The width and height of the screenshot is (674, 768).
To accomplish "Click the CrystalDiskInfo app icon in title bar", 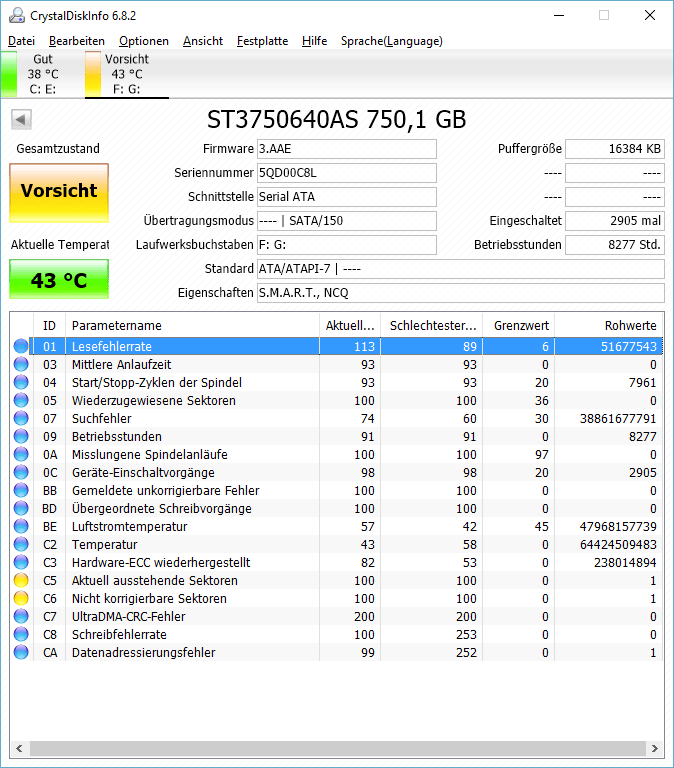I will click(x=17, y=15).
